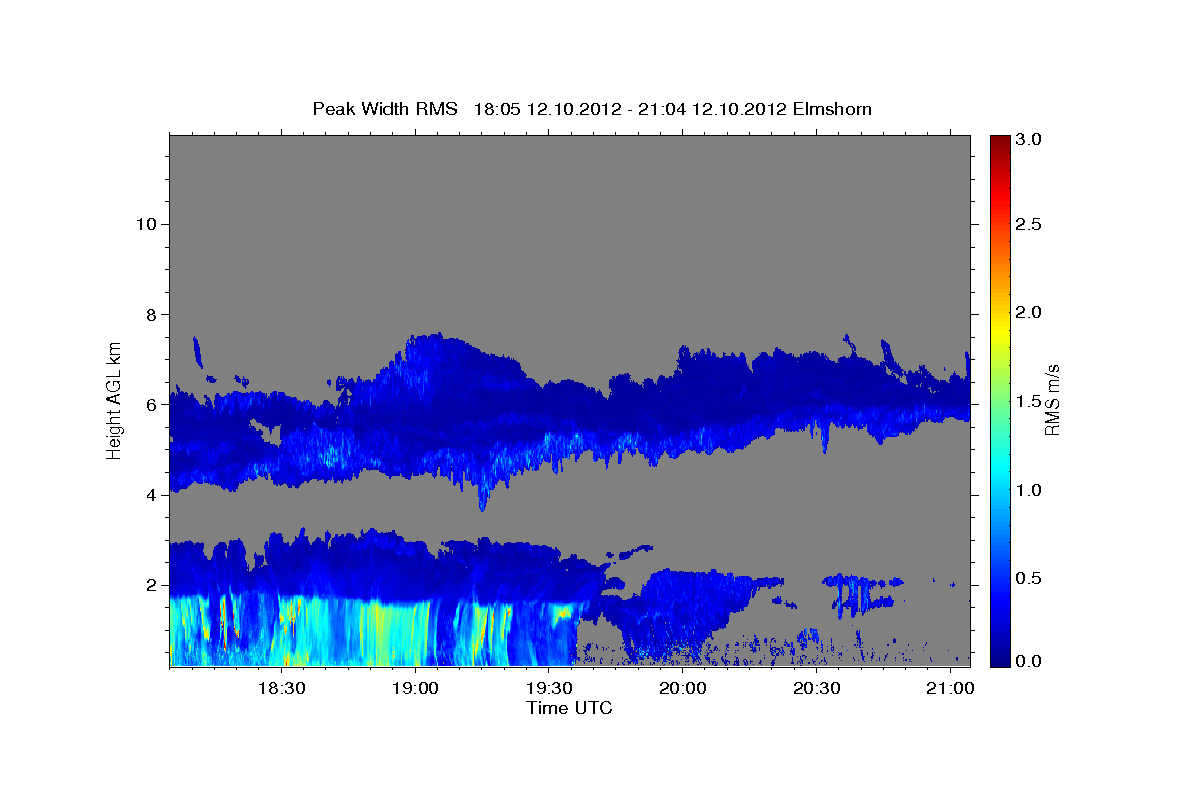Screen dimensions: 1200x800
Task: Select the 'Elmshorn' station name in title
Action: click(x=832, y=108)
